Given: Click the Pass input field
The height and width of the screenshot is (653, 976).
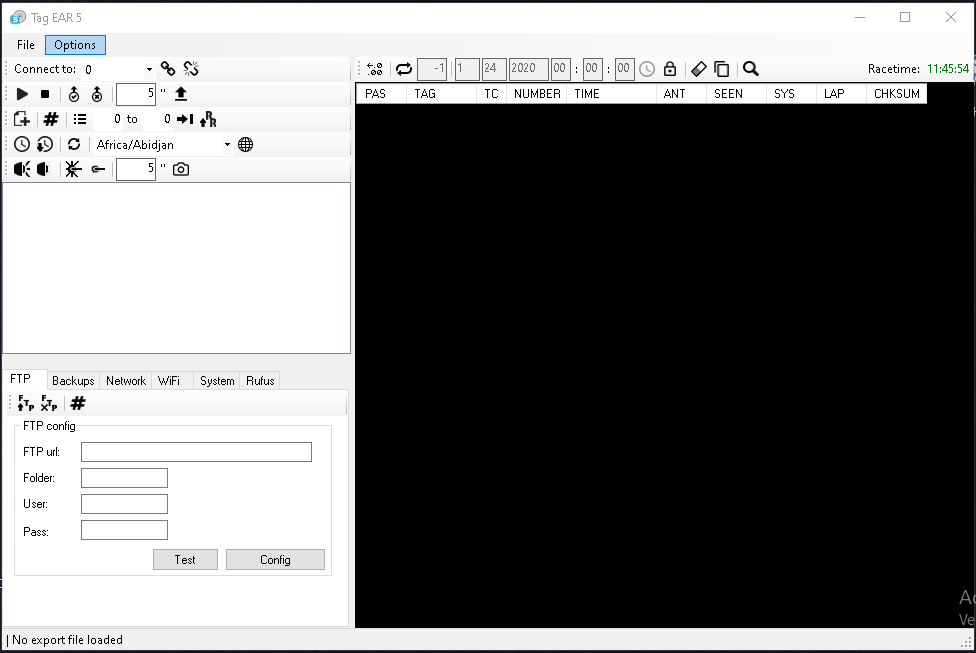Looking at the screenshot, I should click(x=124, y=530).
